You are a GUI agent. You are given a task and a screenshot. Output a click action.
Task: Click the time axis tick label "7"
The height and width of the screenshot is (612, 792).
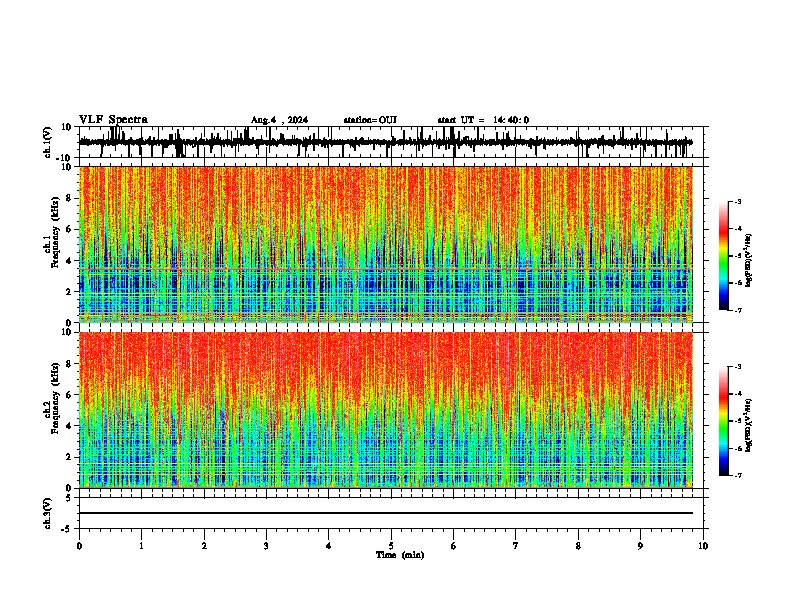(x=516, y=546)
